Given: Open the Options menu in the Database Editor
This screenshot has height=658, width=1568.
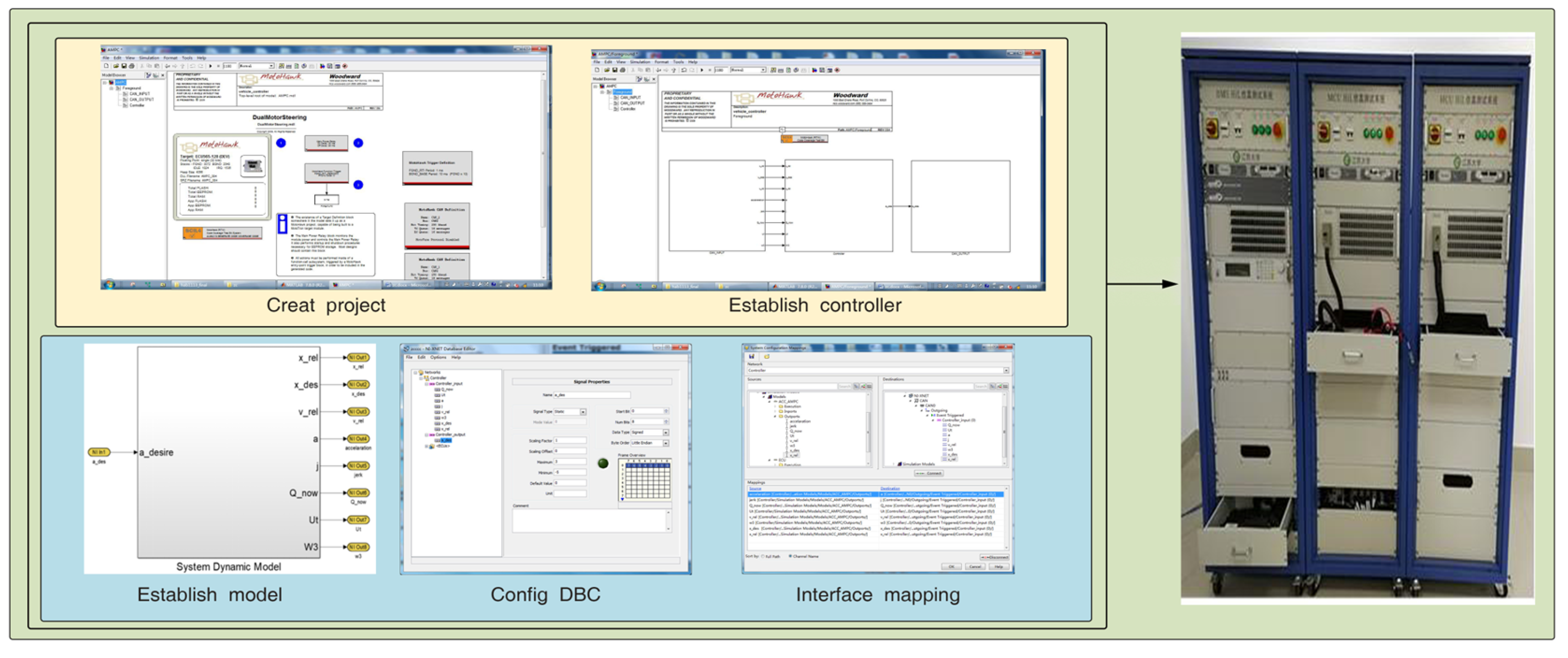Looking at the screenshot, I should (438, 358).
